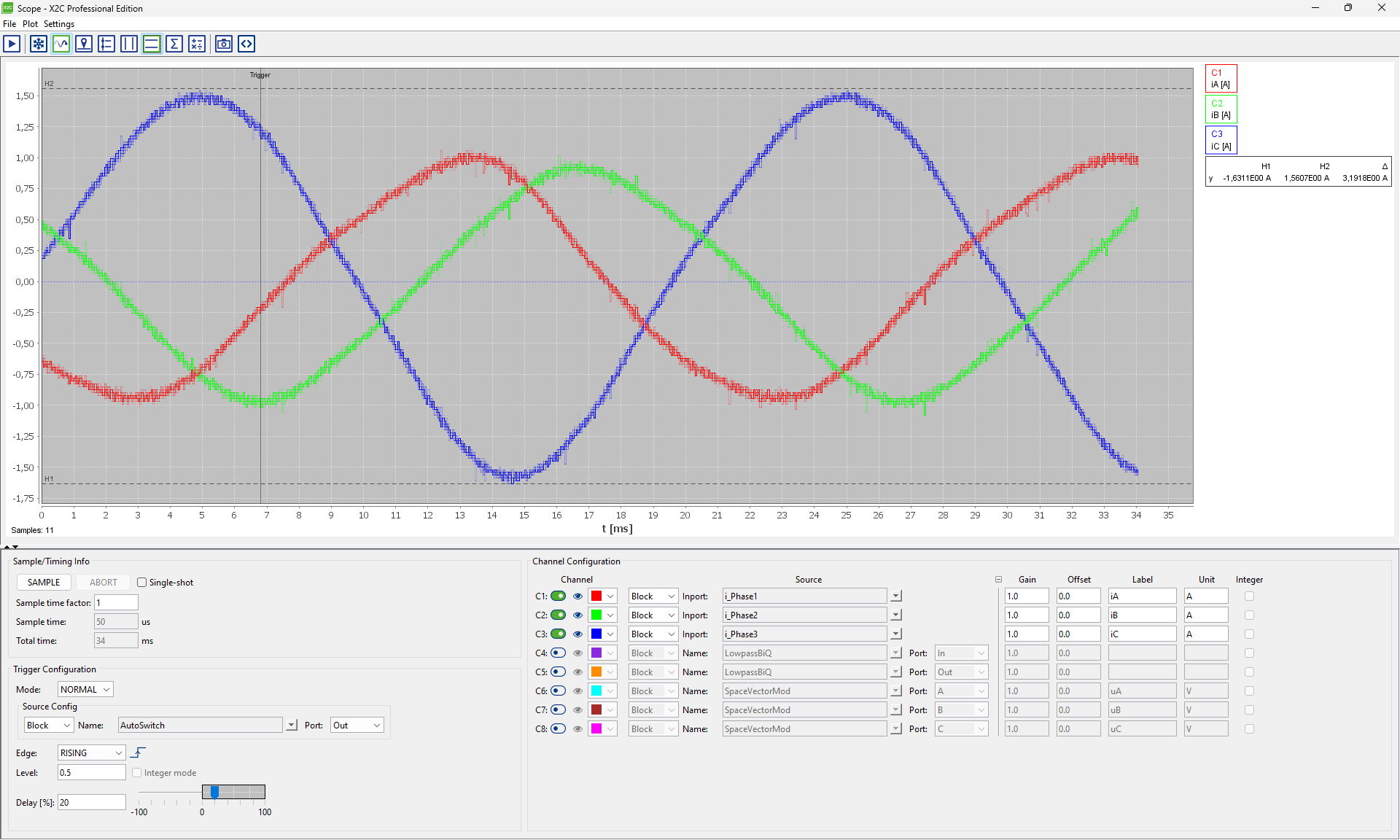Click the angle brackets code toolbar icon
The image size is (1400, 840).
[x=246, y=44]
